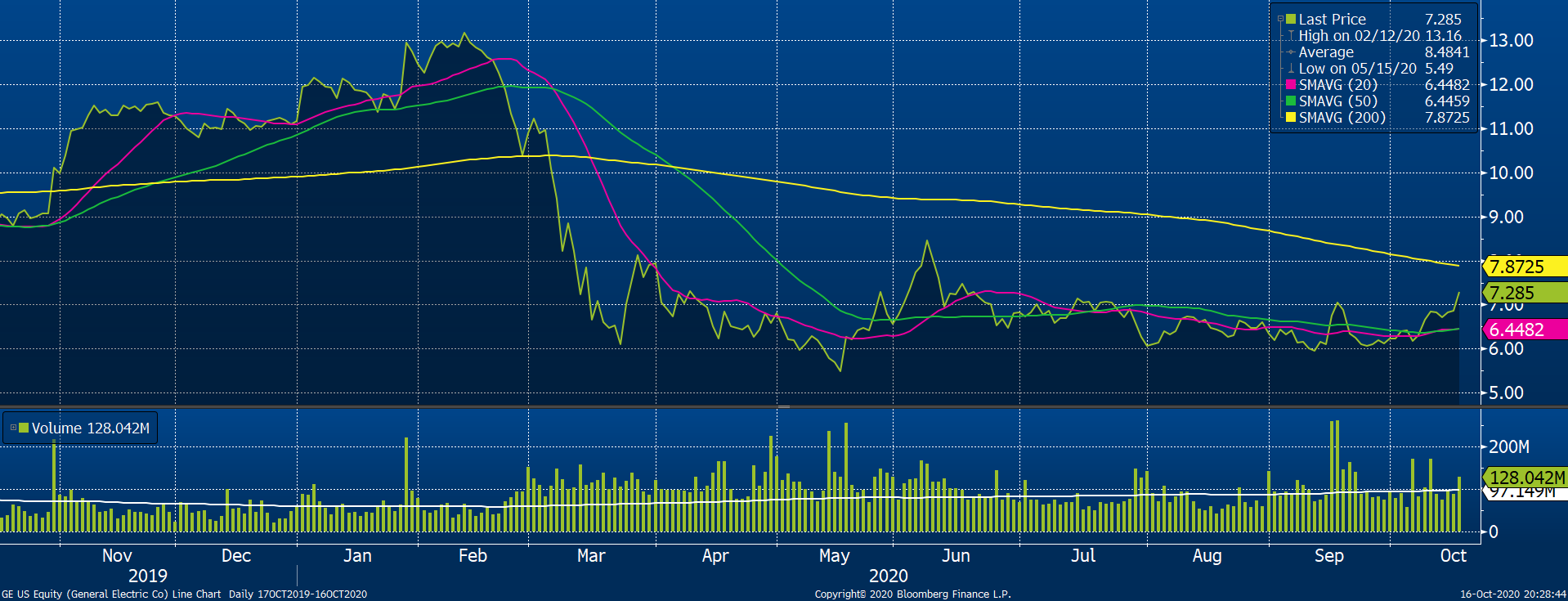This screenshot has height=601, width=1568.
Task: Click the Mar label on time axis
Action: [591, 556]
